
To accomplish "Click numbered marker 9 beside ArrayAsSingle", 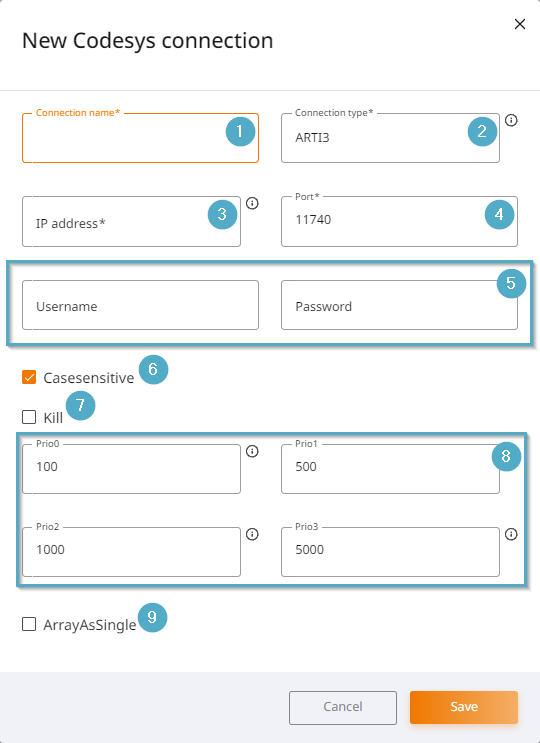I will (x=152, y=617).
